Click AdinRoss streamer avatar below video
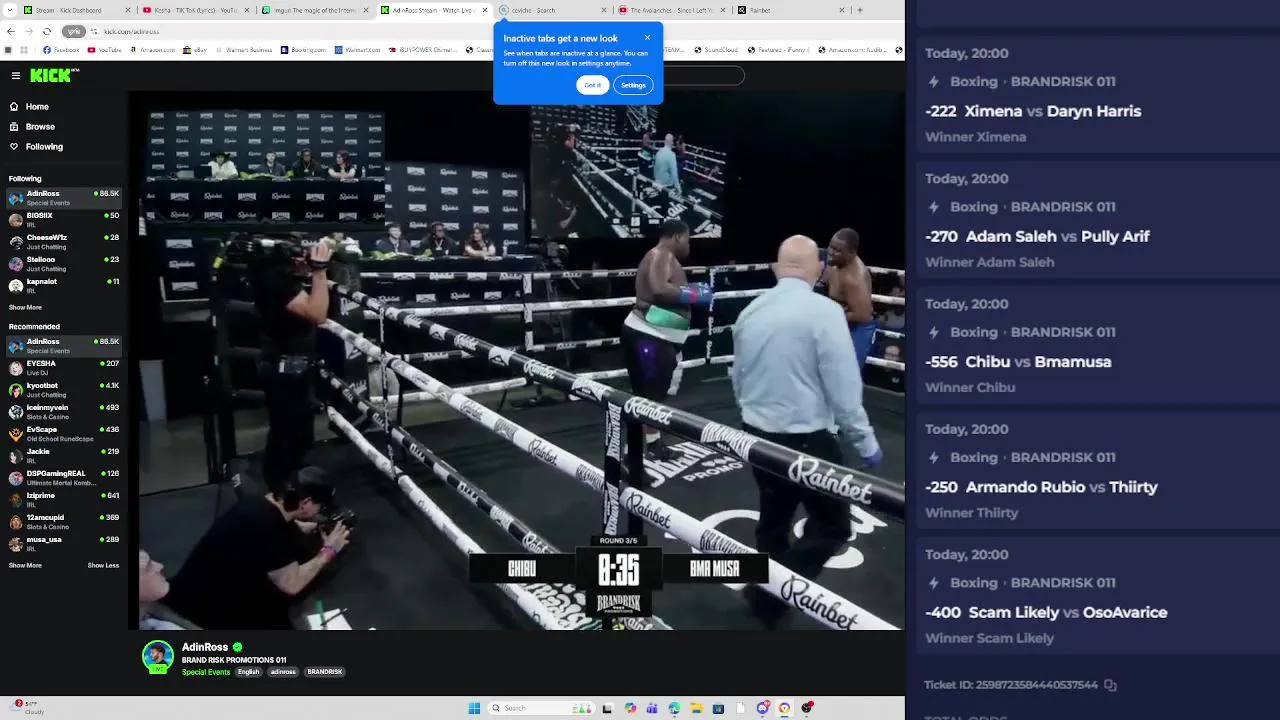1280x720 pixels. pyautogui.click(x=158, y=656)
